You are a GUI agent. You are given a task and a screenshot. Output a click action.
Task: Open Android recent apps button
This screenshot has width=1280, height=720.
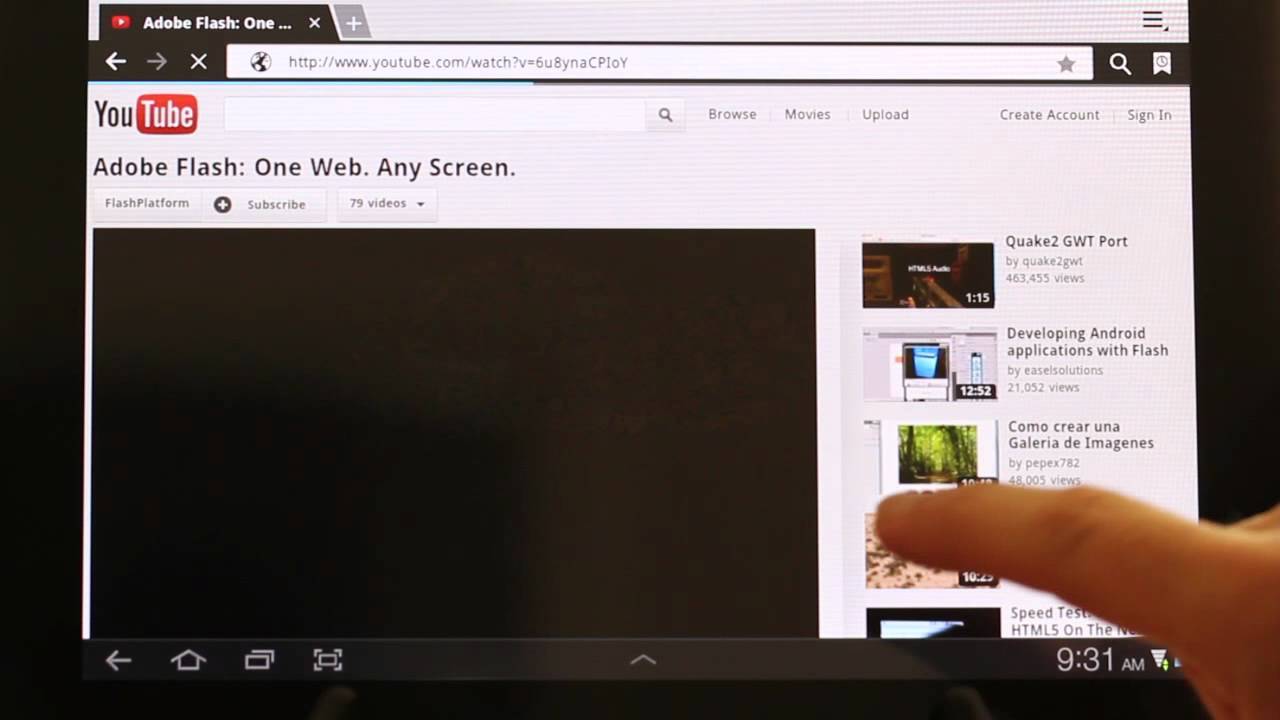pyautogui.click(x=259, y=660)
